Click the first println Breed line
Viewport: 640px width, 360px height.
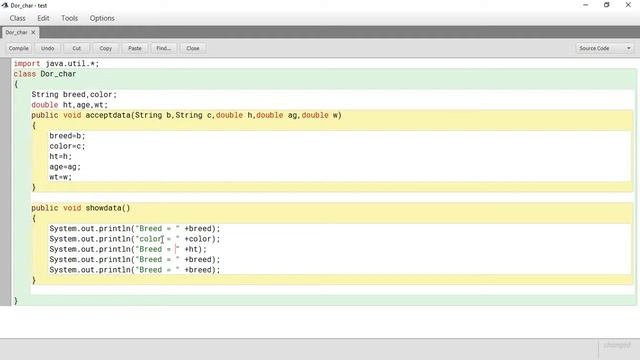[135, 229]
